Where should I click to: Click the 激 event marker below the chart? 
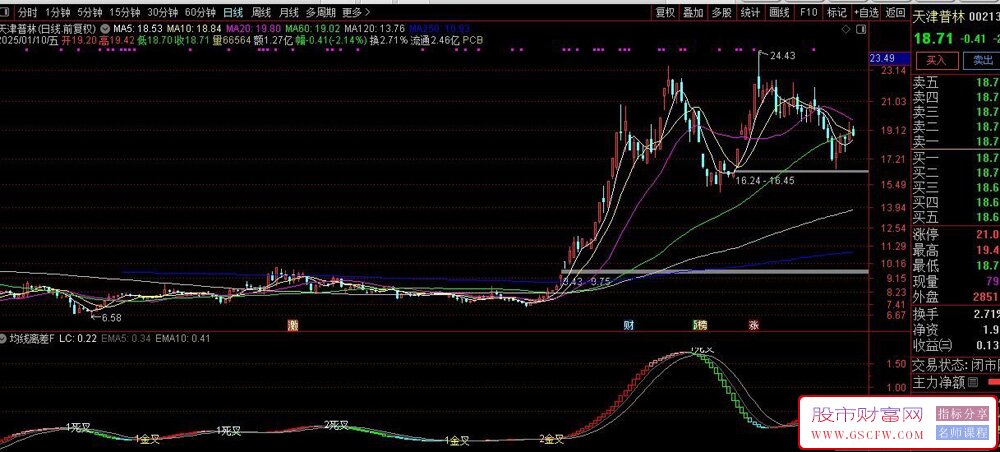pyautogui.click(x=292, y=325)
